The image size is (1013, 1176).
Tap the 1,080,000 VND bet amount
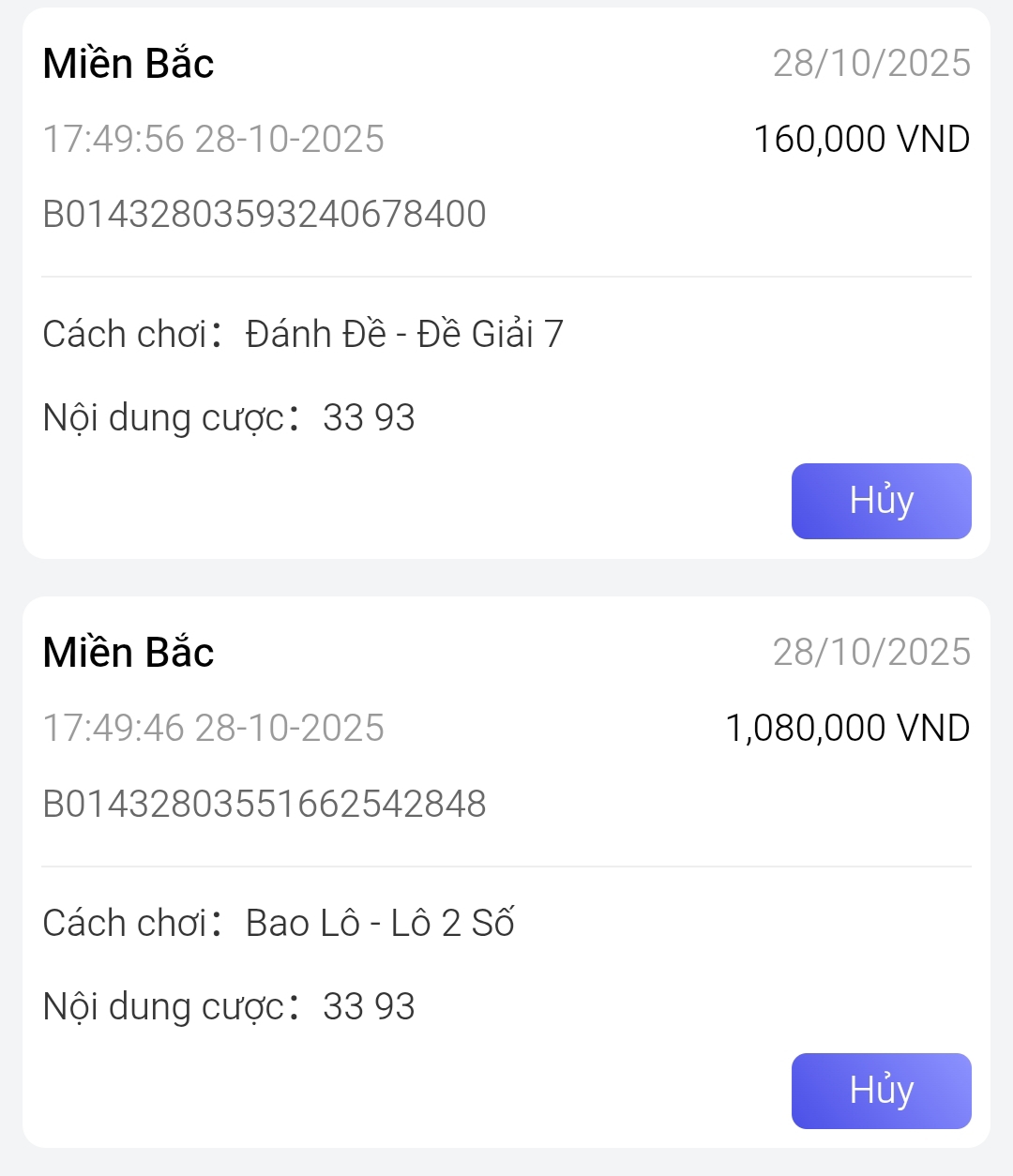tap(847, 728)
